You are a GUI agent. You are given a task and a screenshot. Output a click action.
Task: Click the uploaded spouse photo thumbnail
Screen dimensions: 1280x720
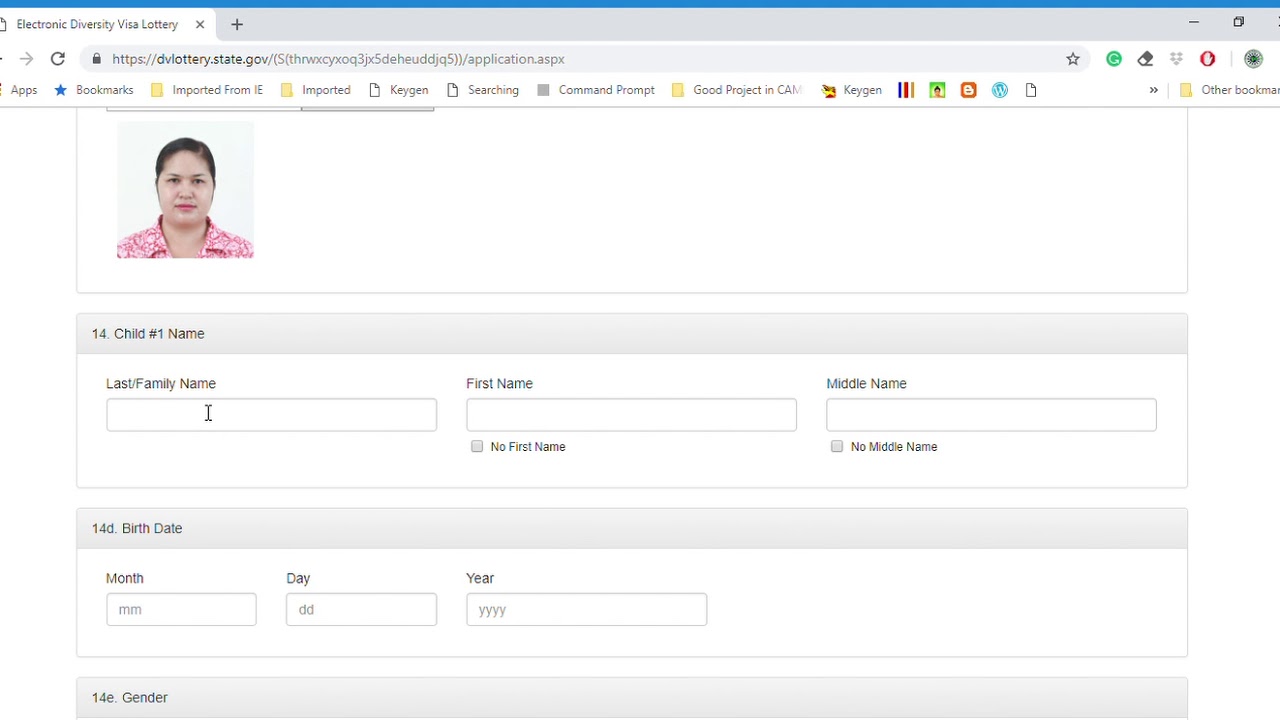(185, 190)
